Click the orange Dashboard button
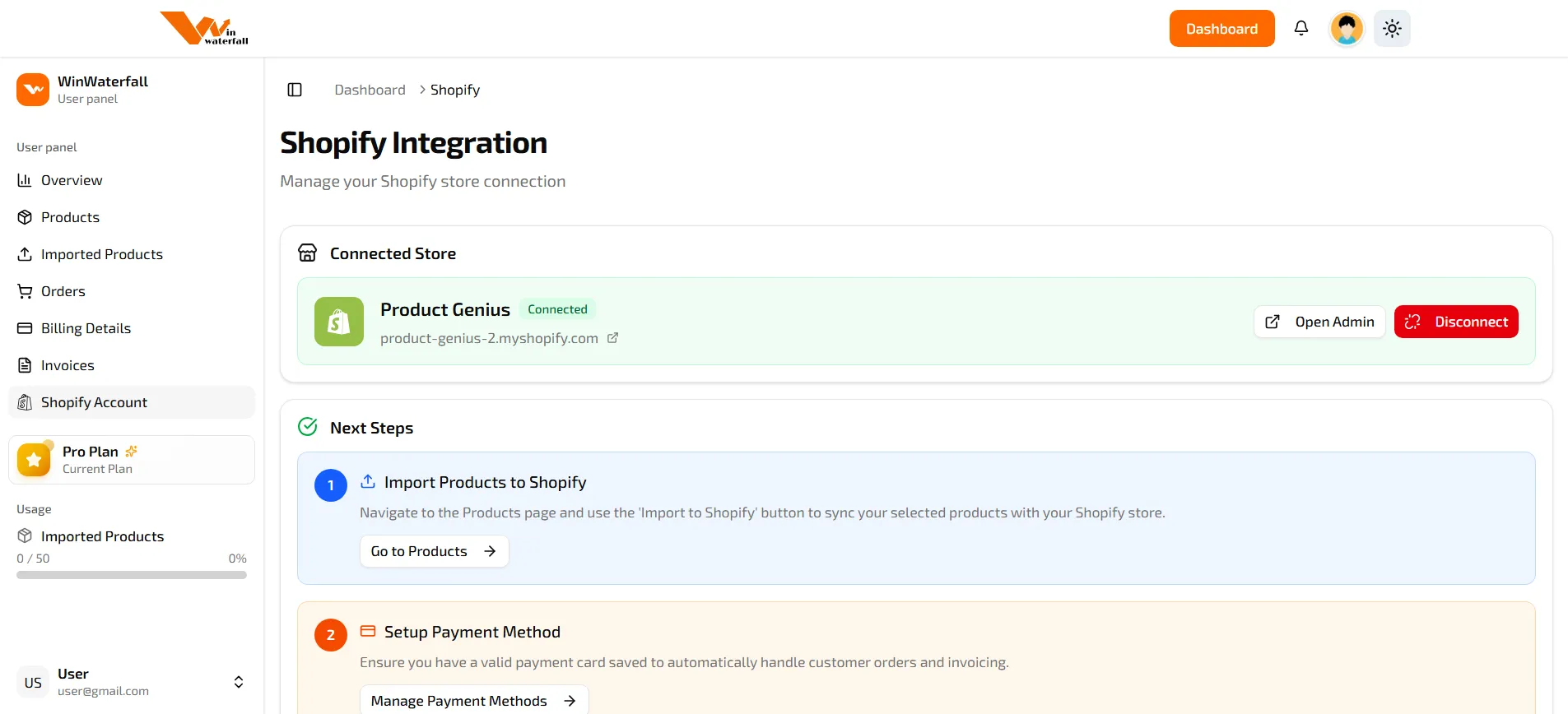This screenshot has width=1568, height=714. point(1221,29)
